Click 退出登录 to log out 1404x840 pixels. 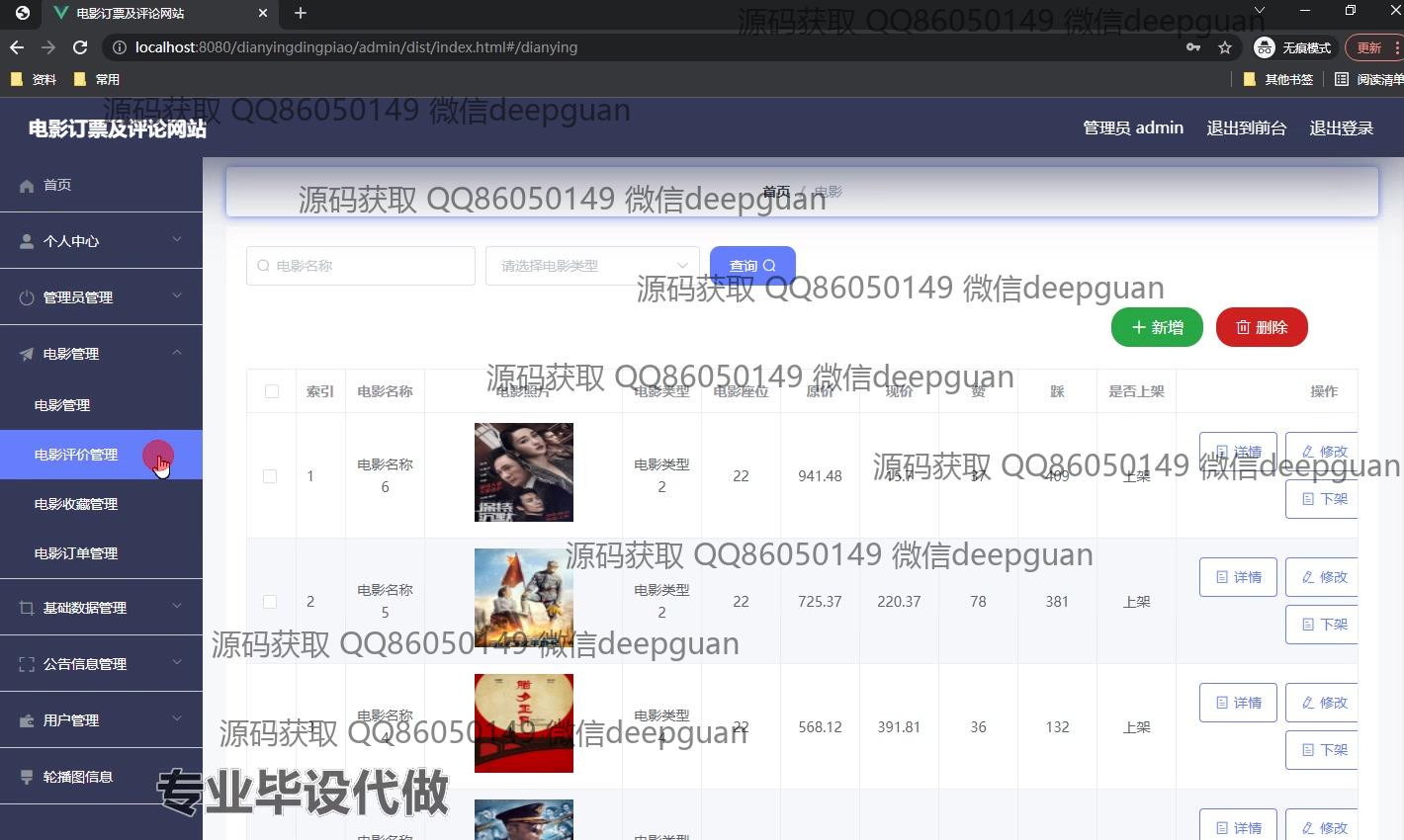pos(1342,127)
